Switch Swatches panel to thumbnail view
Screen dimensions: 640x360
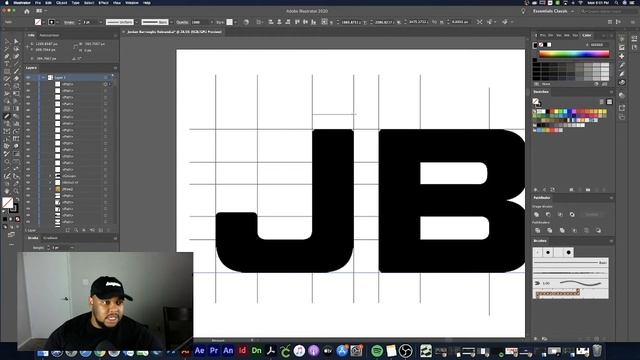coord(609,102)
